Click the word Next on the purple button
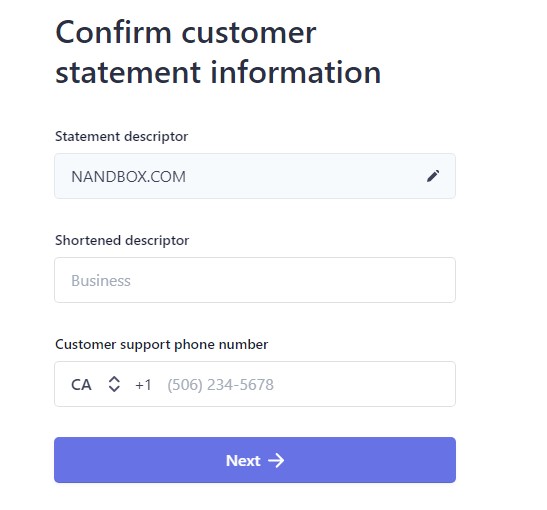The width and height of the screenshot is (547, 510). pos(243,461)
